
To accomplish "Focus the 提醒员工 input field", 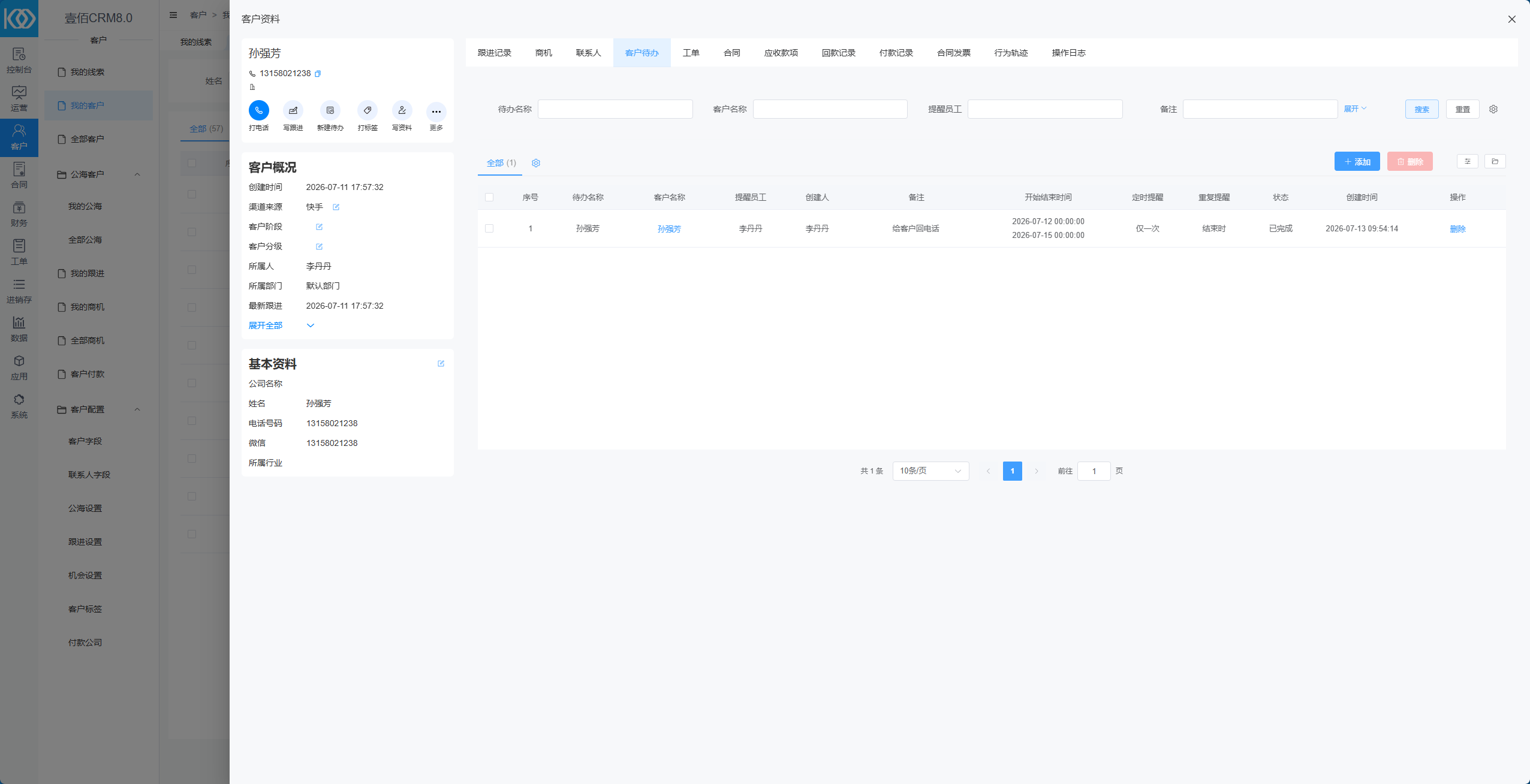I will 1045,109.
